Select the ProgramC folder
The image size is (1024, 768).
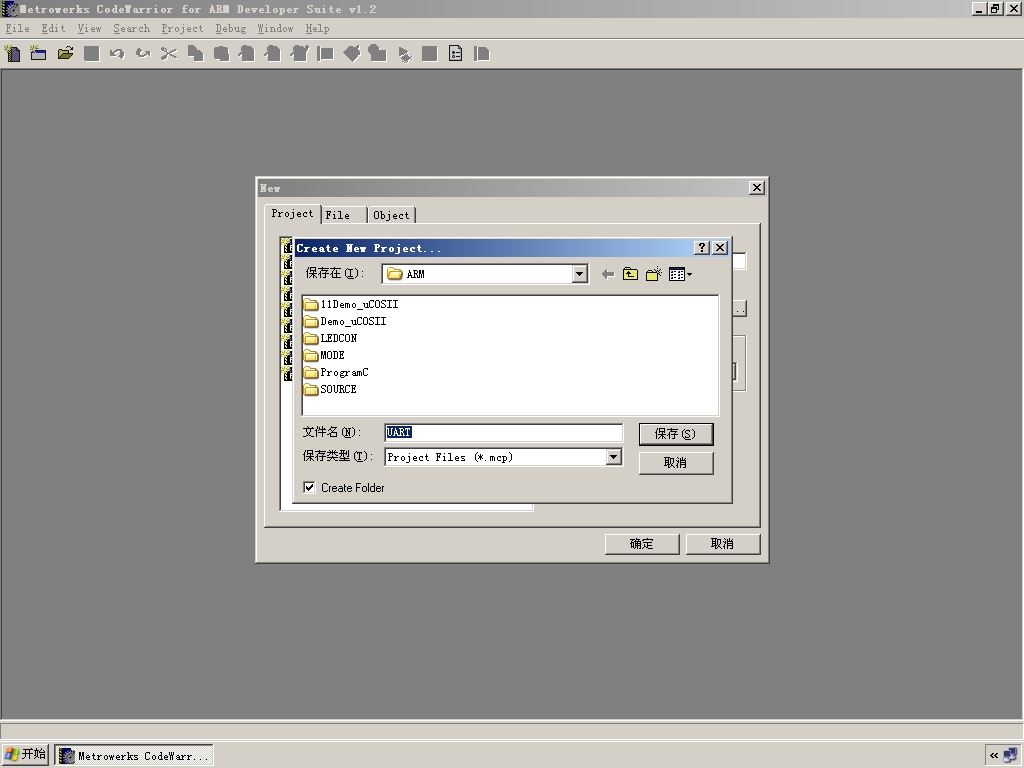click(336, 372)
